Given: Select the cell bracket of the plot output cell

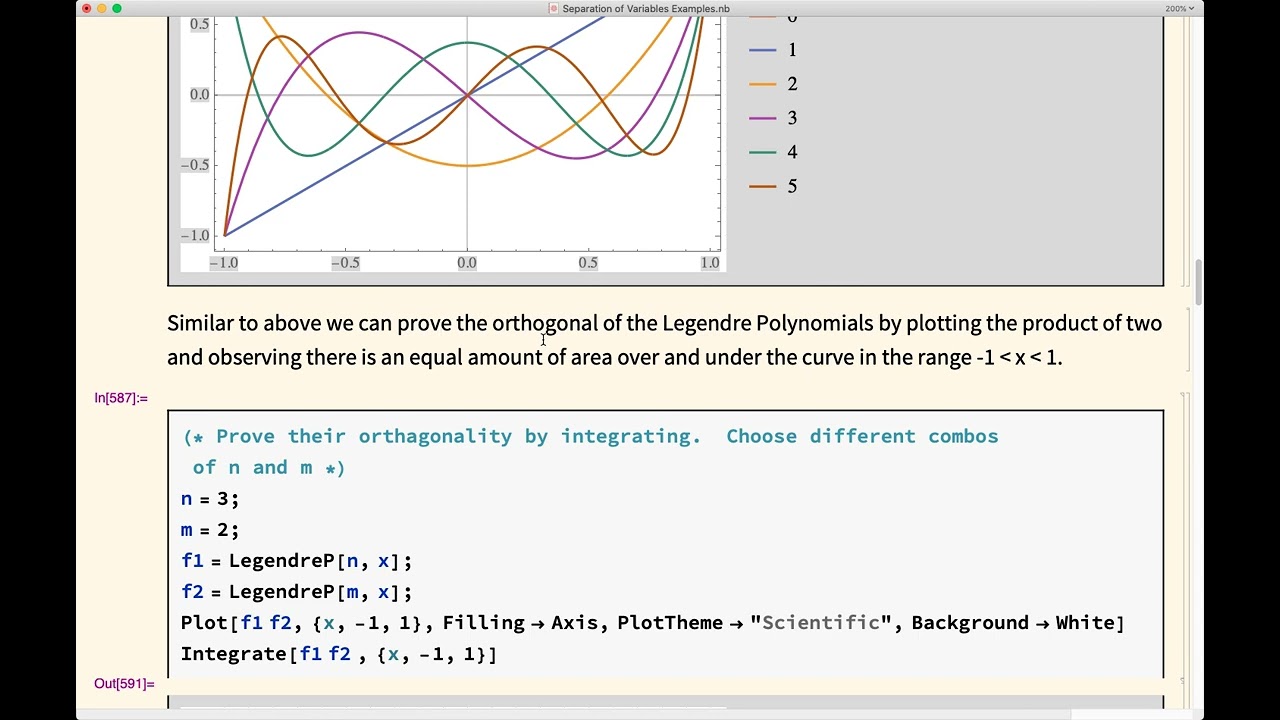Looking at the screenshot, I should pos(1182,150).
